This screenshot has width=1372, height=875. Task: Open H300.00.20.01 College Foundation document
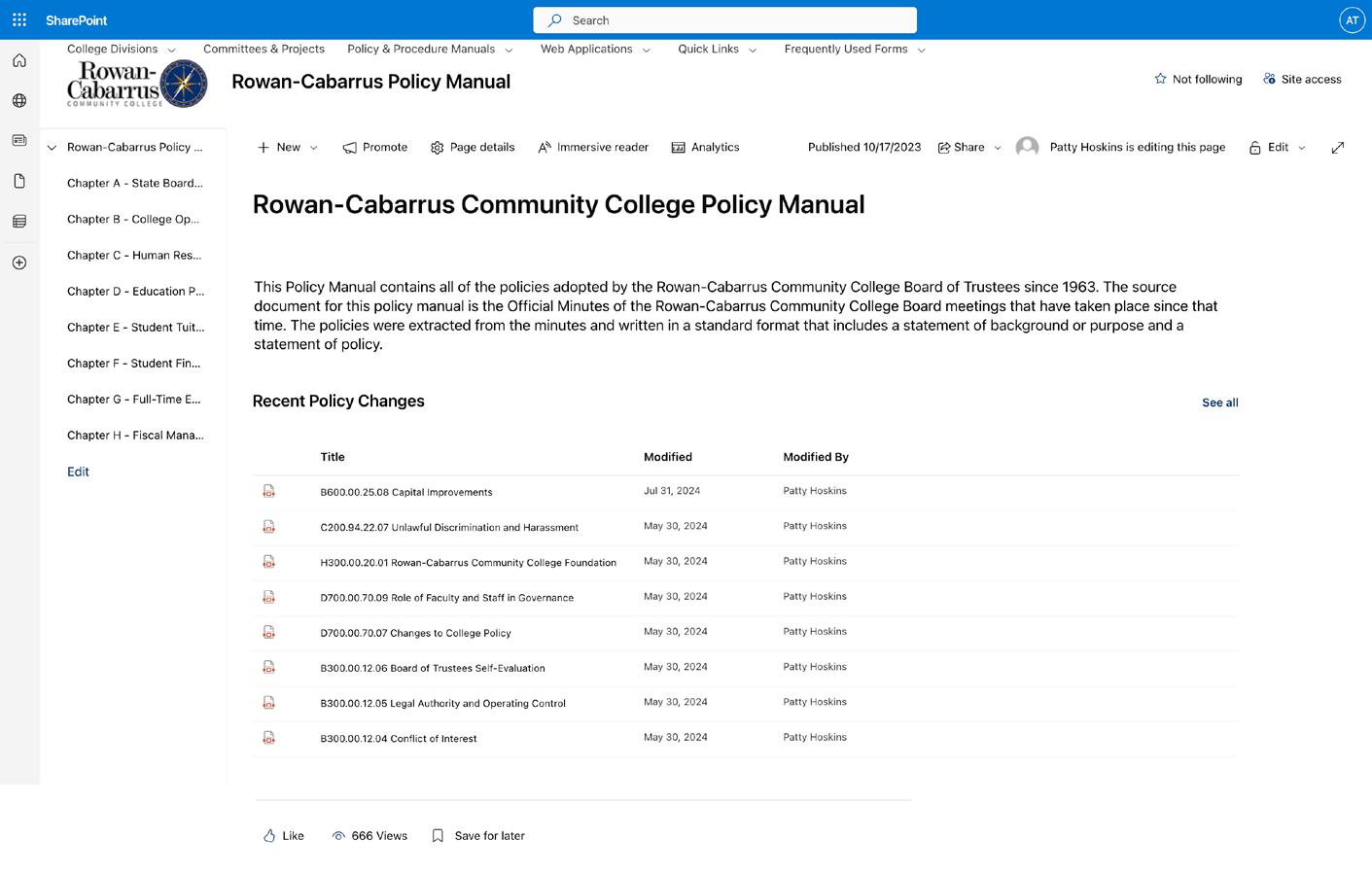coord(468,562)
